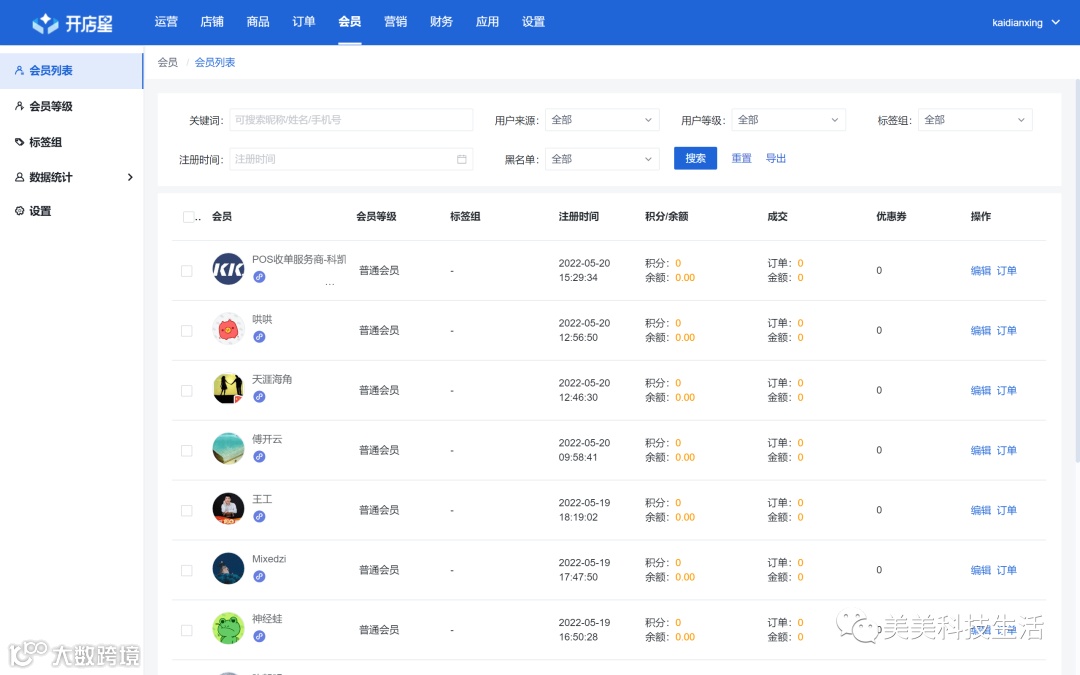This screenshot has width=1080, height=675.
Task: Open the calendar icon in 注册时间 field
Action: 461,159
